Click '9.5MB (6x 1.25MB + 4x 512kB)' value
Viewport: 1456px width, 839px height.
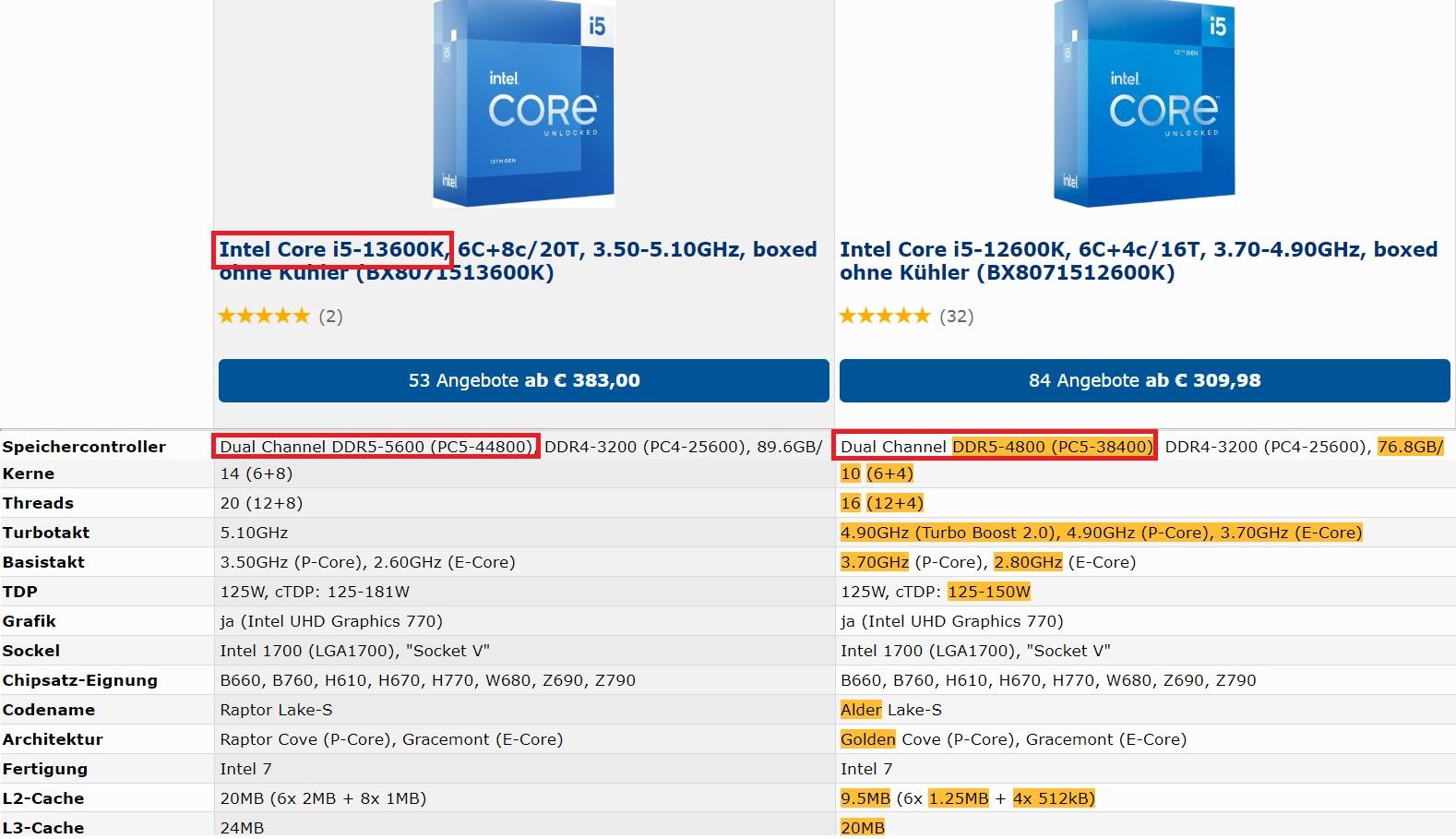pyautogui.click(x=968, y=798)
